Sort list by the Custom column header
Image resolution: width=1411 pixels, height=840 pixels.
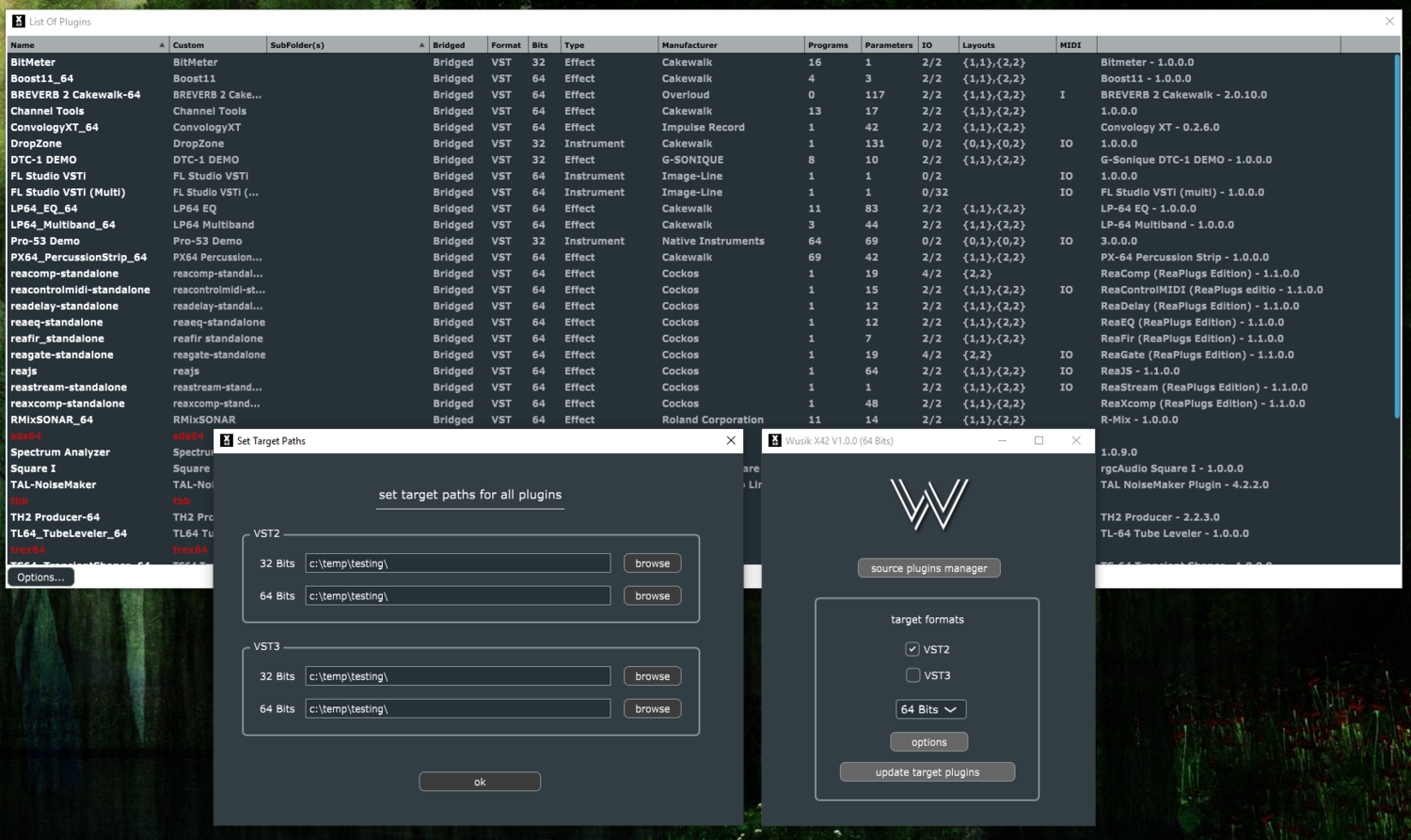[x=217, y=44]
